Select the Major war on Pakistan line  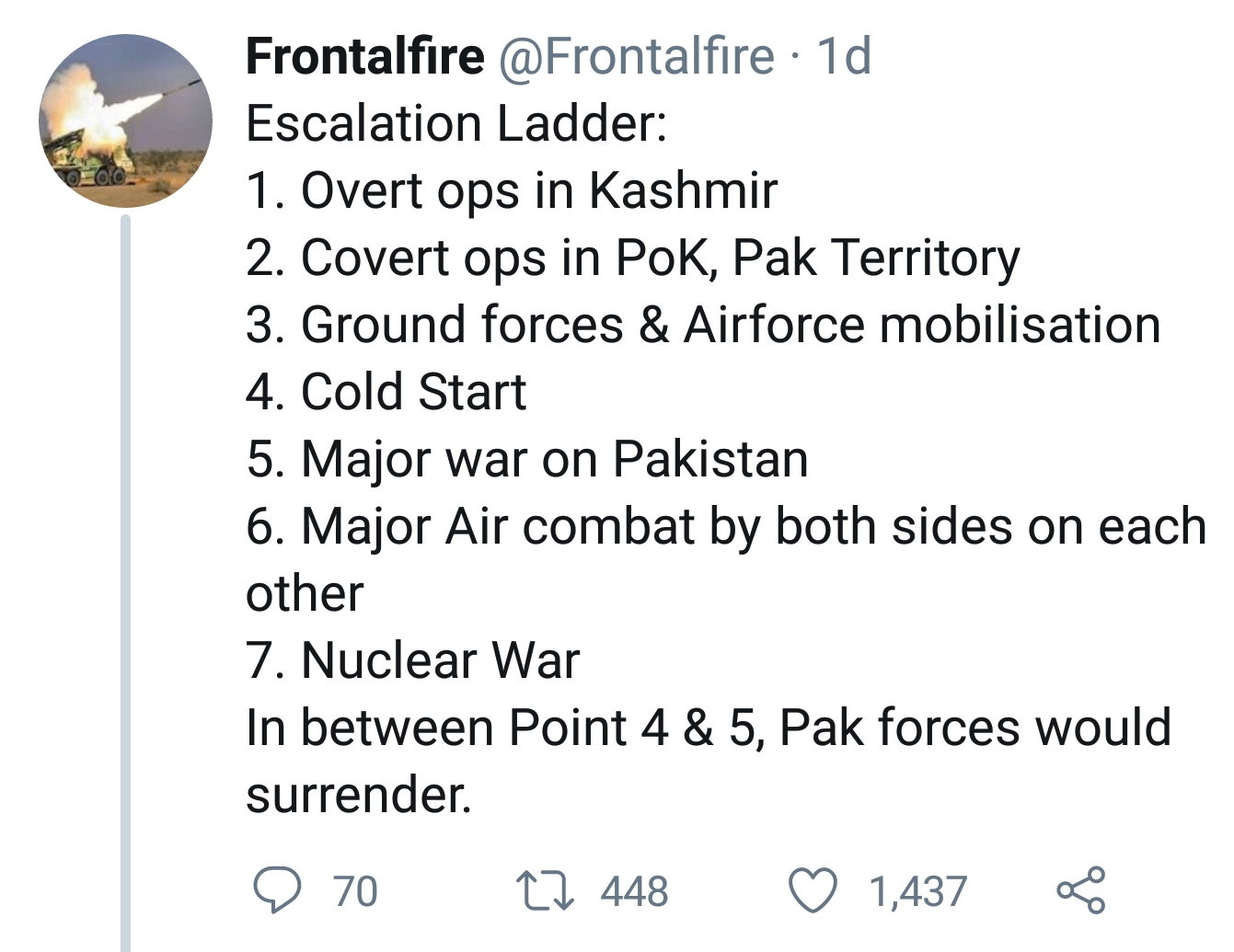click(x=527, y=459)
